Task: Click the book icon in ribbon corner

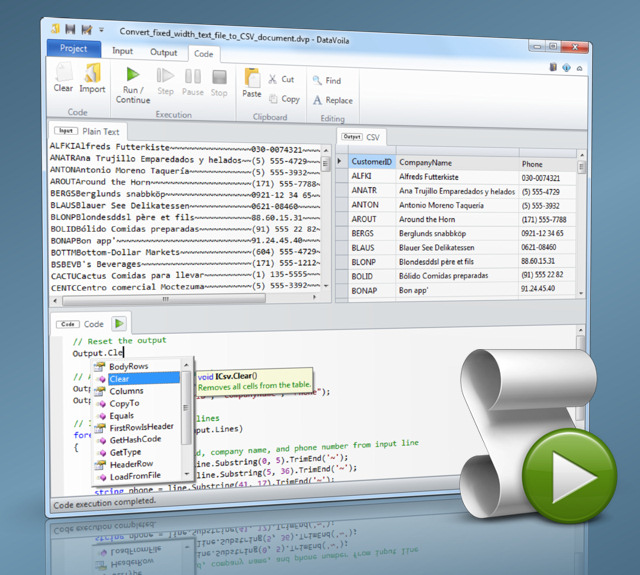Action: coord(553,67)
